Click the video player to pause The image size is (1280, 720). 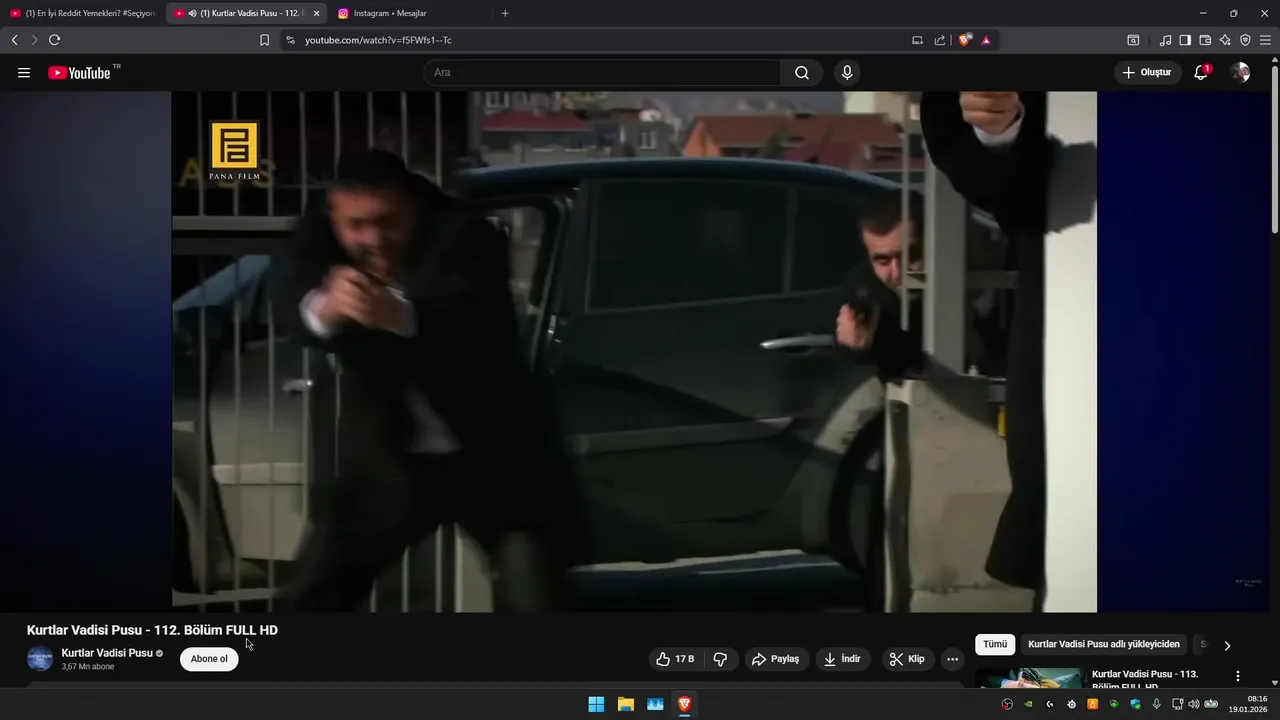pos(634,351)
